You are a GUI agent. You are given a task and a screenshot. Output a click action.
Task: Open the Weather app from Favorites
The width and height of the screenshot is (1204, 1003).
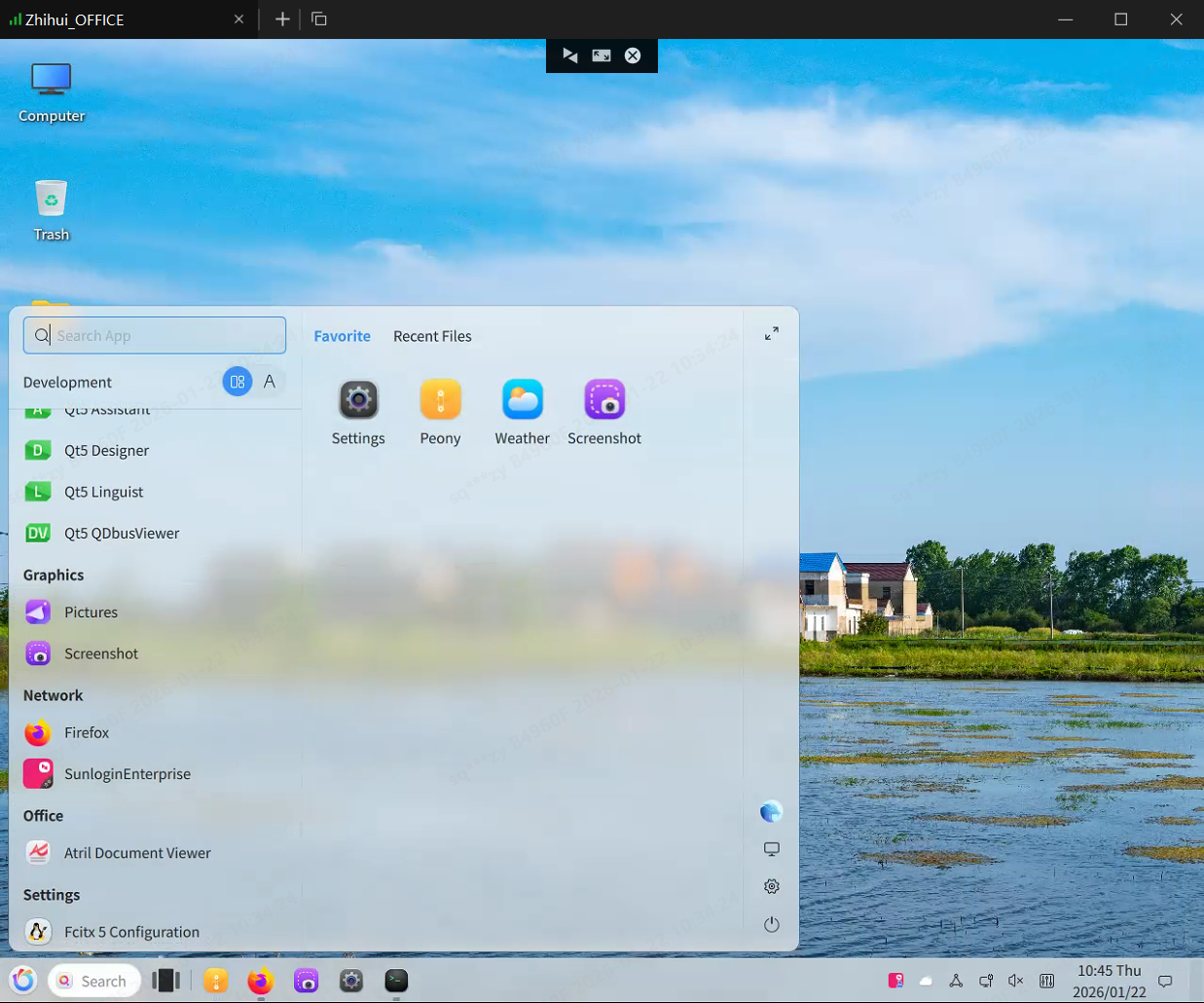coord(522,409)
